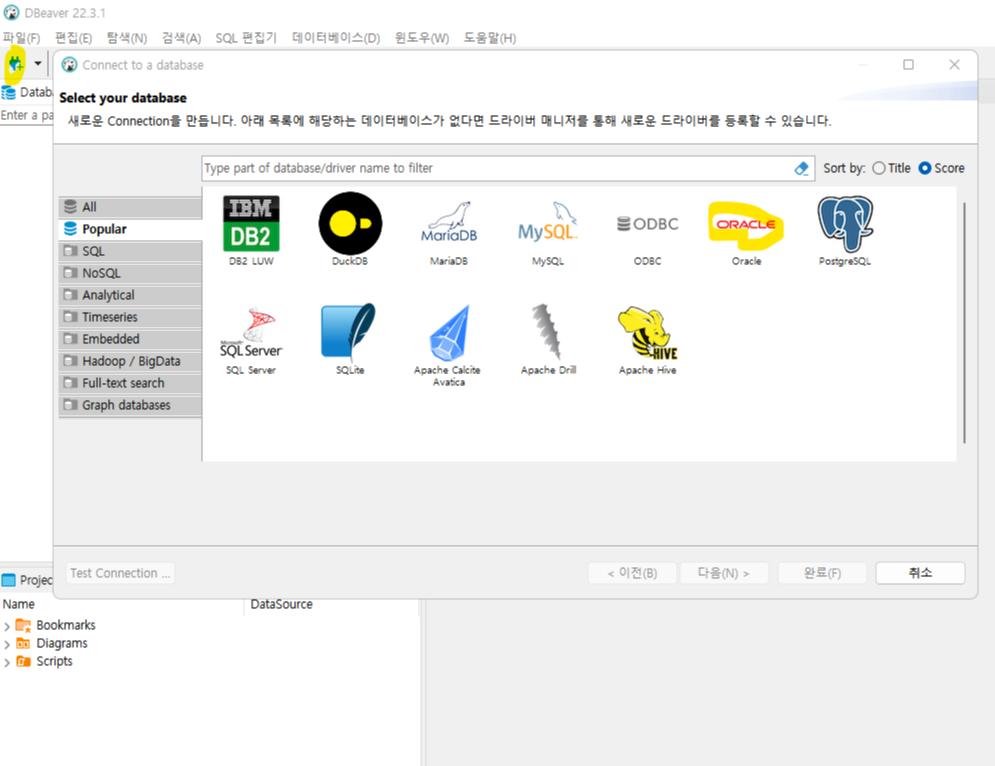Select the DB2 LUW database driver
The image size is (995, 766).
click(251, 224)
